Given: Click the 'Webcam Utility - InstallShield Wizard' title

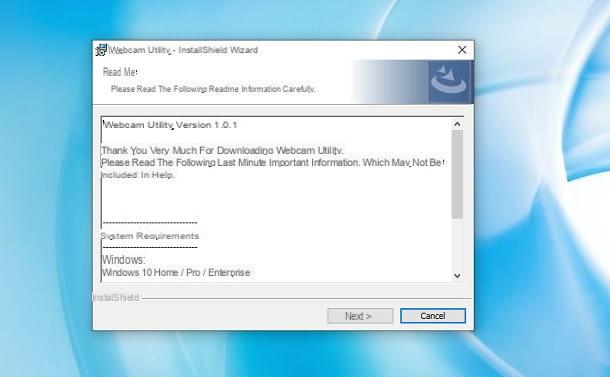Looking at the screenshot, I should click(183, 50).
